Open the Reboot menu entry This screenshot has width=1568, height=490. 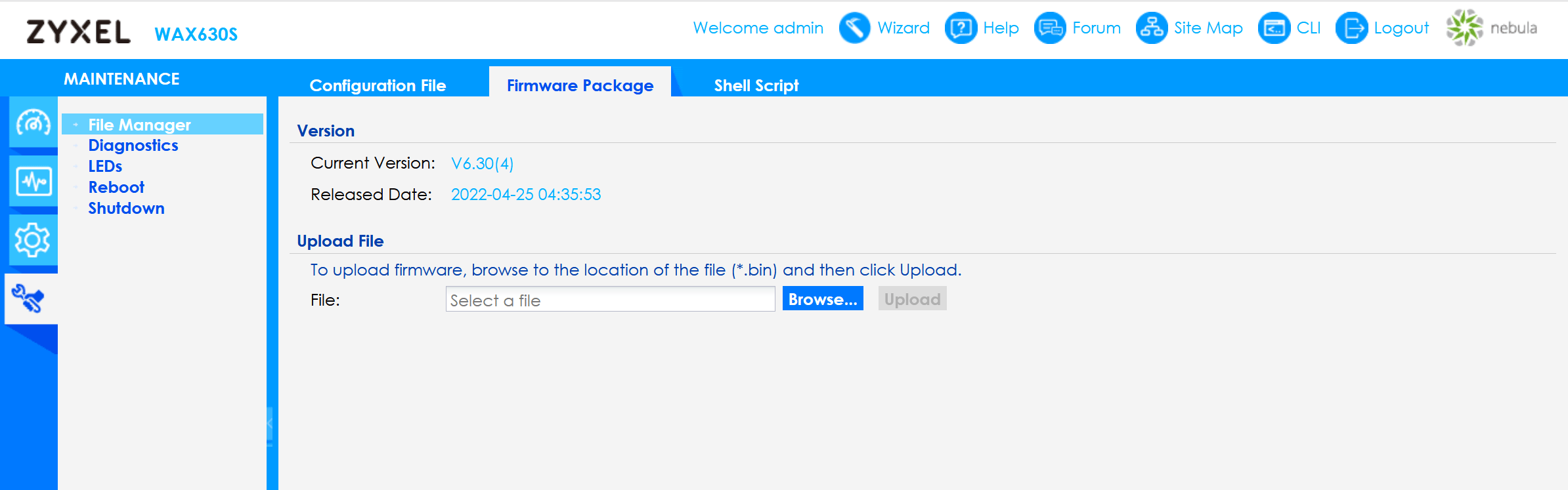116,188
